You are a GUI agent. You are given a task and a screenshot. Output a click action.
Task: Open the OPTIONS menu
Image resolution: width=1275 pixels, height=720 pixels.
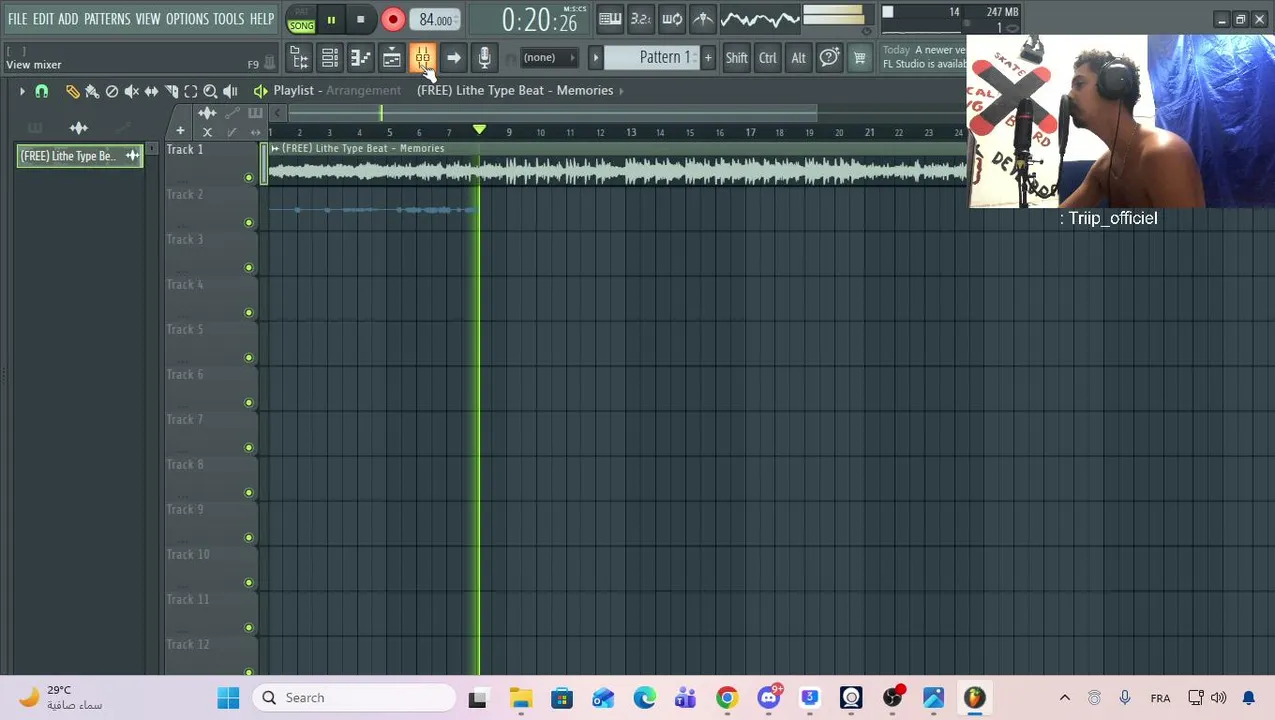pos(187,19)
